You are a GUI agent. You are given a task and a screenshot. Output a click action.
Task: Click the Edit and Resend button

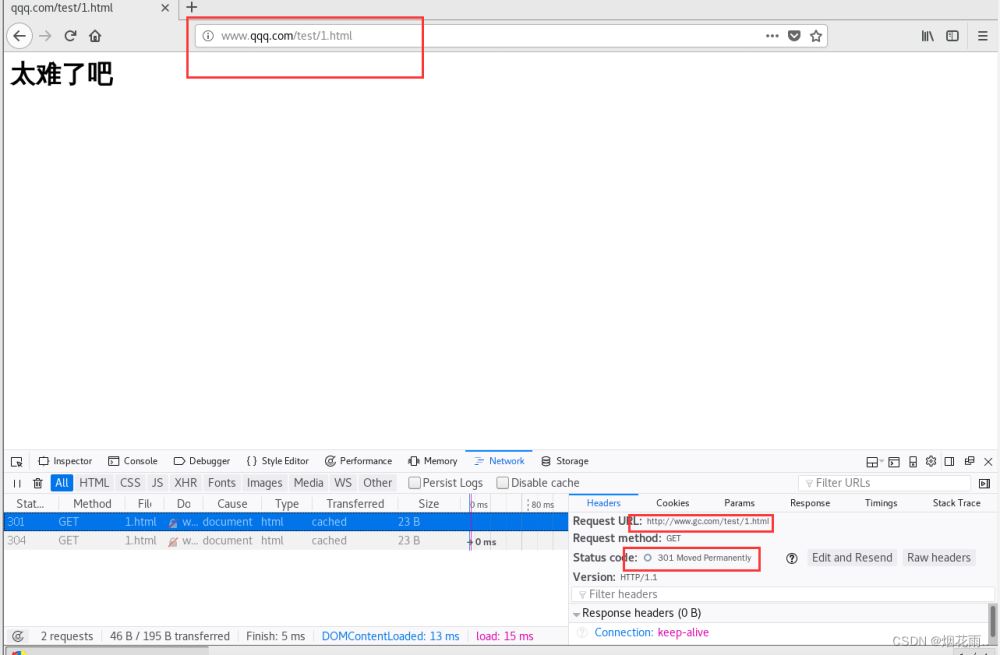point(852,558)
